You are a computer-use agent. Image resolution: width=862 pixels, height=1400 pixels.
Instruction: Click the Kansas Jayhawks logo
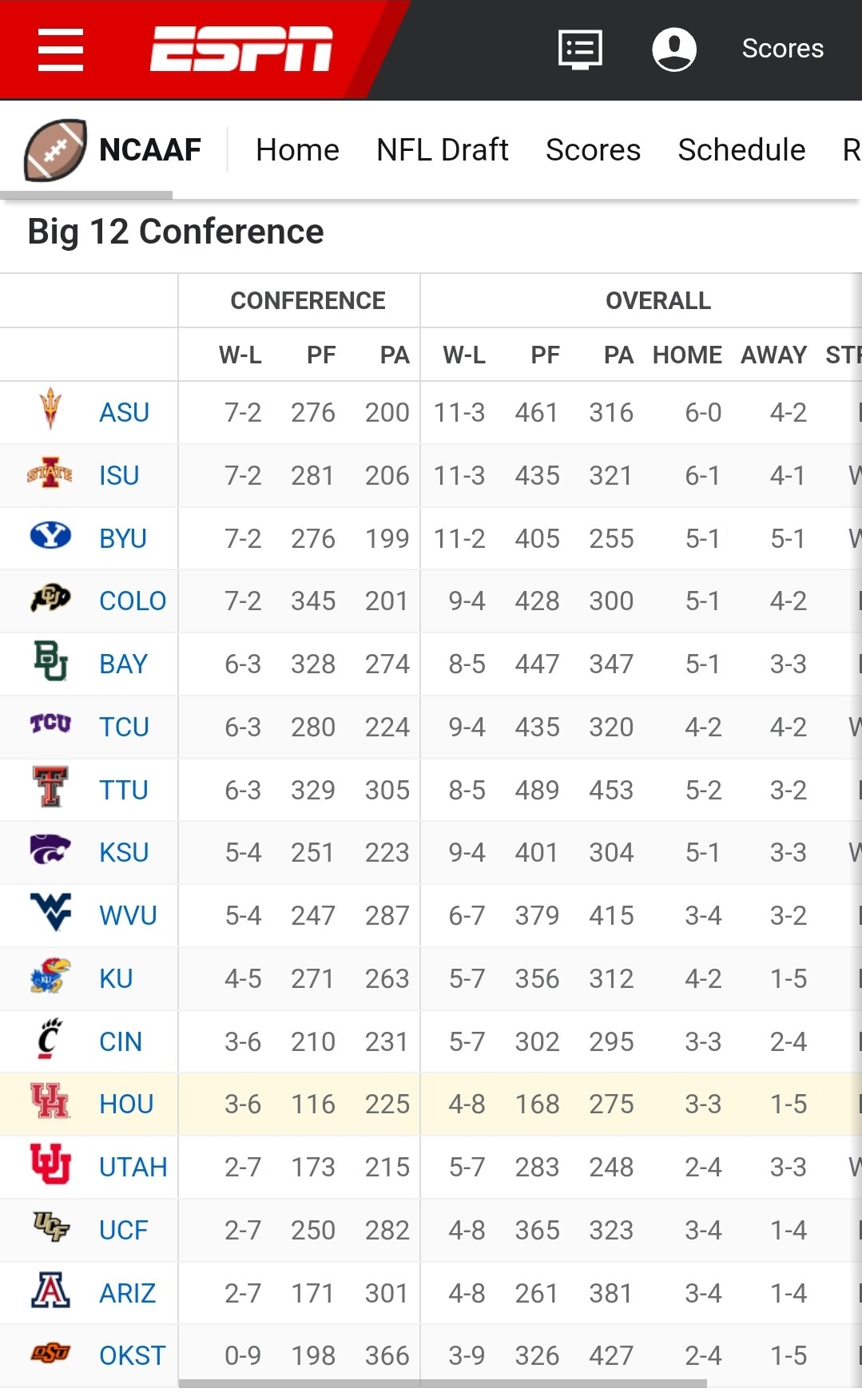click(50, 976)
